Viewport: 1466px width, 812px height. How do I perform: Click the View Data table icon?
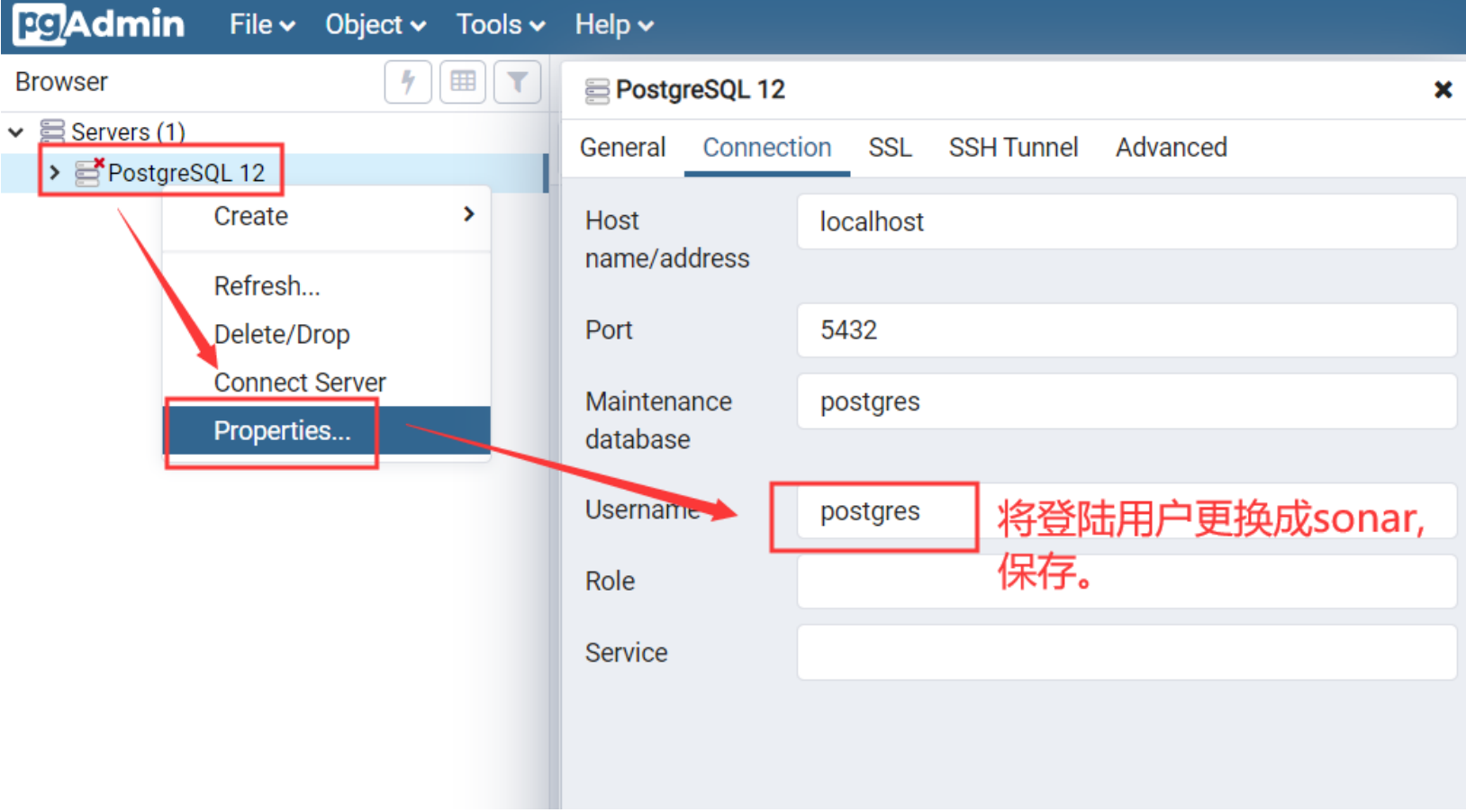pyautogui.click(x=463, y=82)
